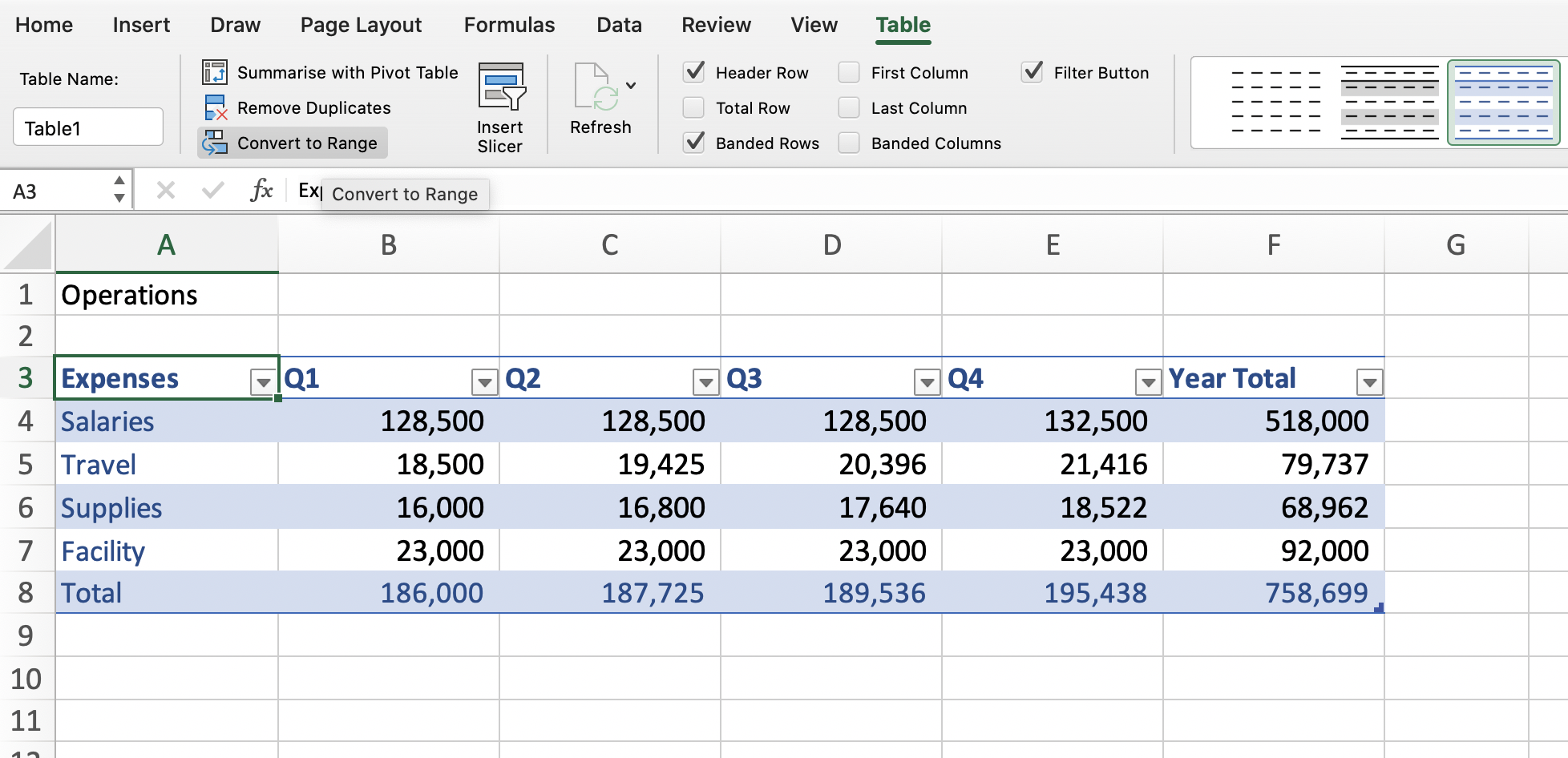1568x758 pixels.
Task: Click the Supplies cell
Action: [x=167, y=507]
